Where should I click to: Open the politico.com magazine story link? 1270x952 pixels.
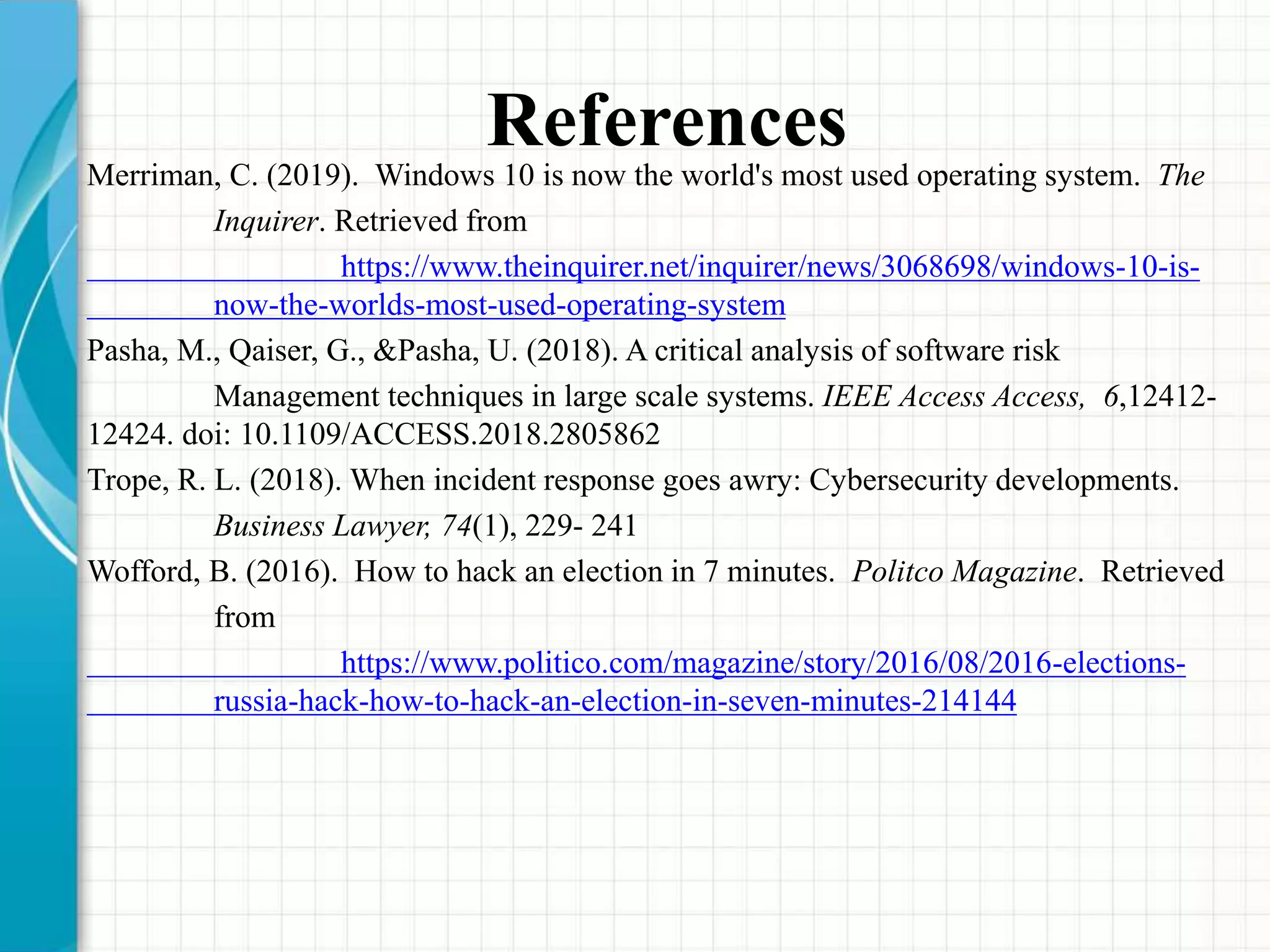[763, 663]
